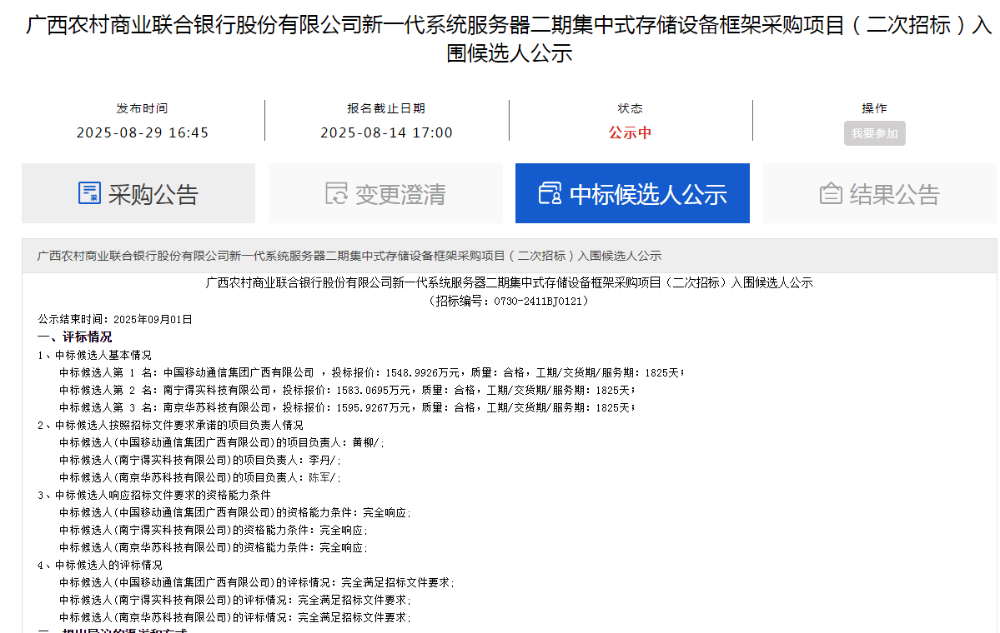Click the 中标候选人公示 candidate icon
1000x633 pixels.
pos(550,193)
